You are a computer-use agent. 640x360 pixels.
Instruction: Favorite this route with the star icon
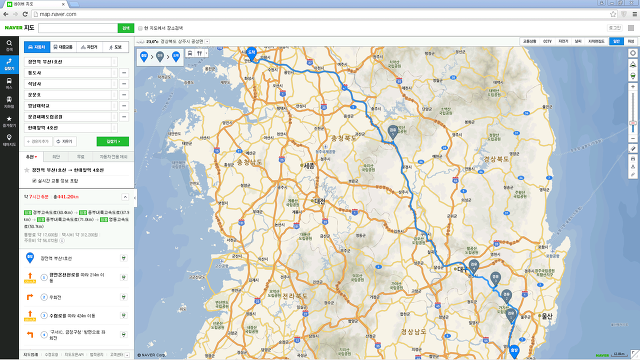(27, 170)
